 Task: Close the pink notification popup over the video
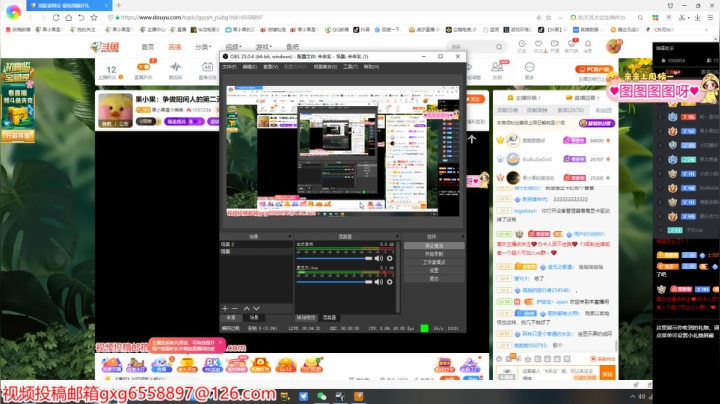click(220, 342)
